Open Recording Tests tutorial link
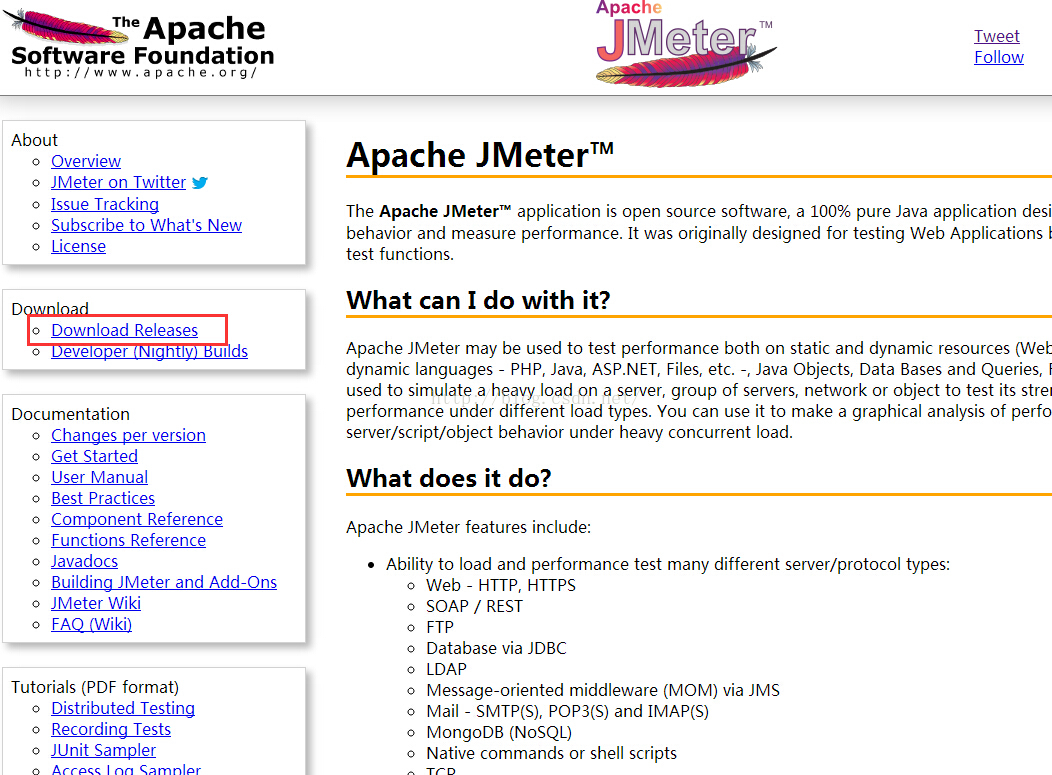 (x=111, y=729)
